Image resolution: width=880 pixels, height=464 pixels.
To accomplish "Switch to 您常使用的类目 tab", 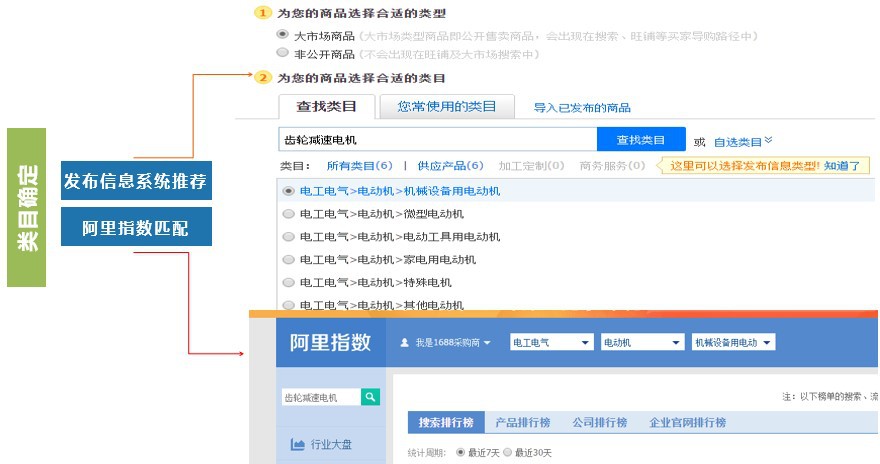I will (446, 106).
